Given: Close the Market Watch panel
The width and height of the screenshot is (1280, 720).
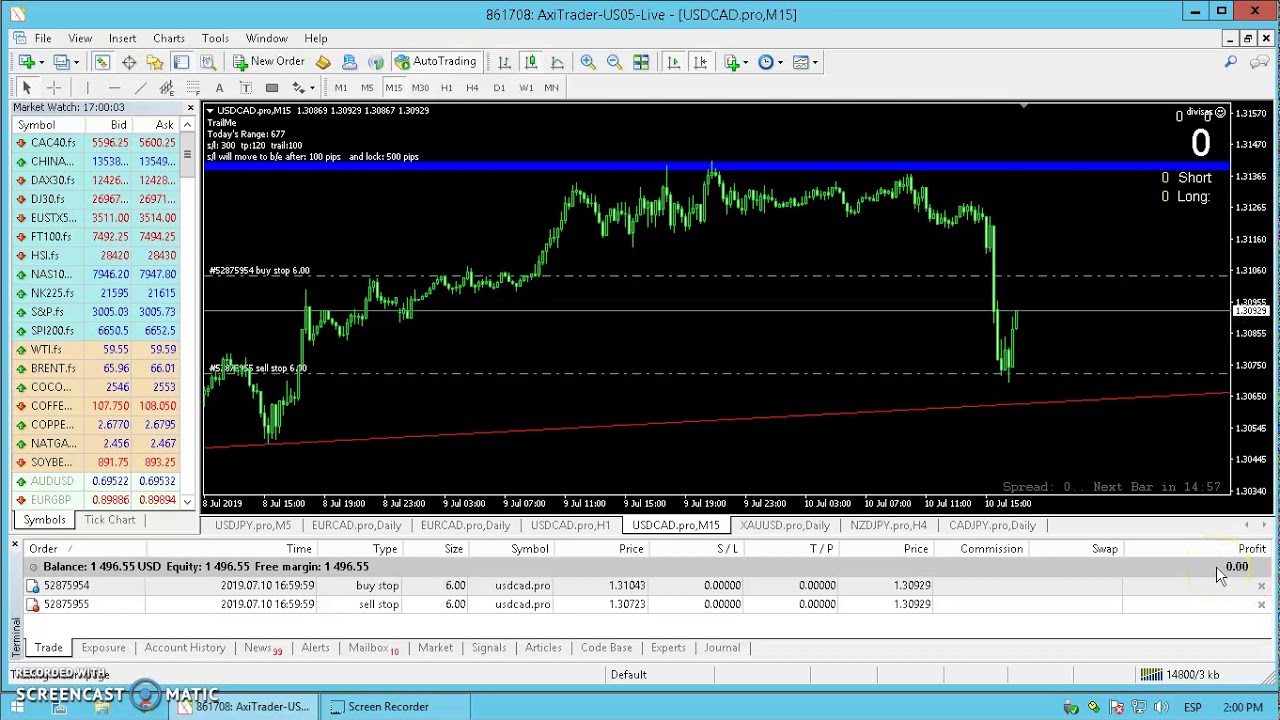Looking at the screenshot, I should 190,107.
